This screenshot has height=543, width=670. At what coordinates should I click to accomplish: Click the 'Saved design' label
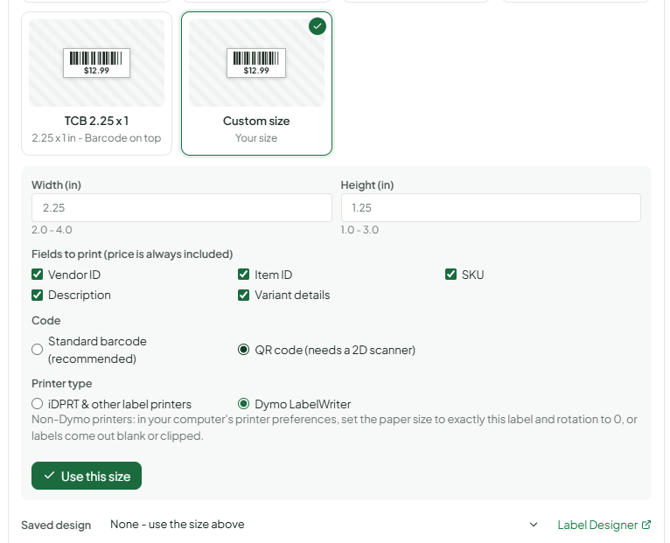pyautogui.click(x=56, y=525)
